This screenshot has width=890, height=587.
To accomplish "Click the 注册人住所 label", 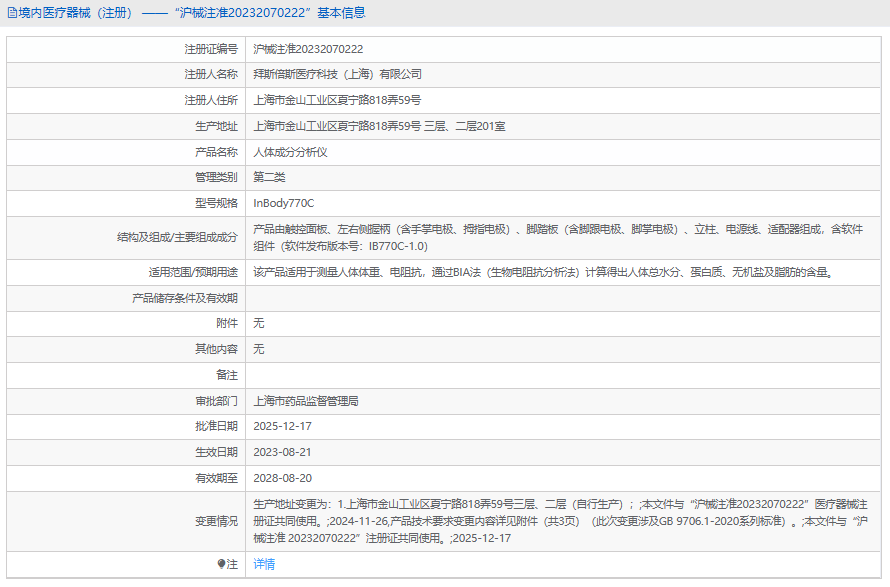I will (x=211, y=100).
